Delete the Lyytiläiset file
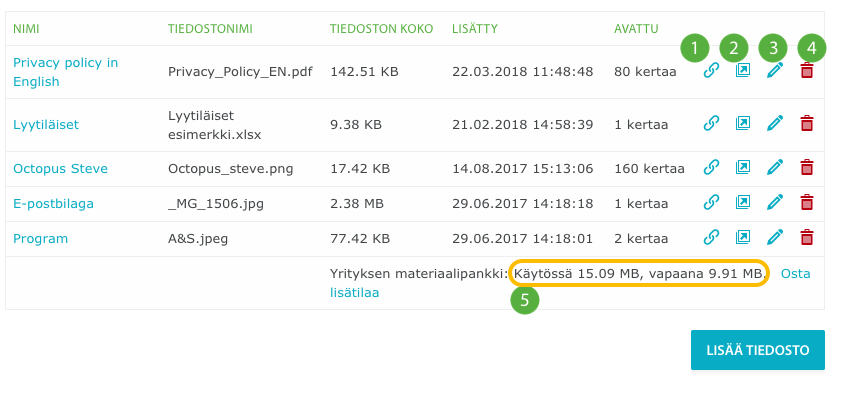Screen dimensions: 845x399 coord(807,123)
